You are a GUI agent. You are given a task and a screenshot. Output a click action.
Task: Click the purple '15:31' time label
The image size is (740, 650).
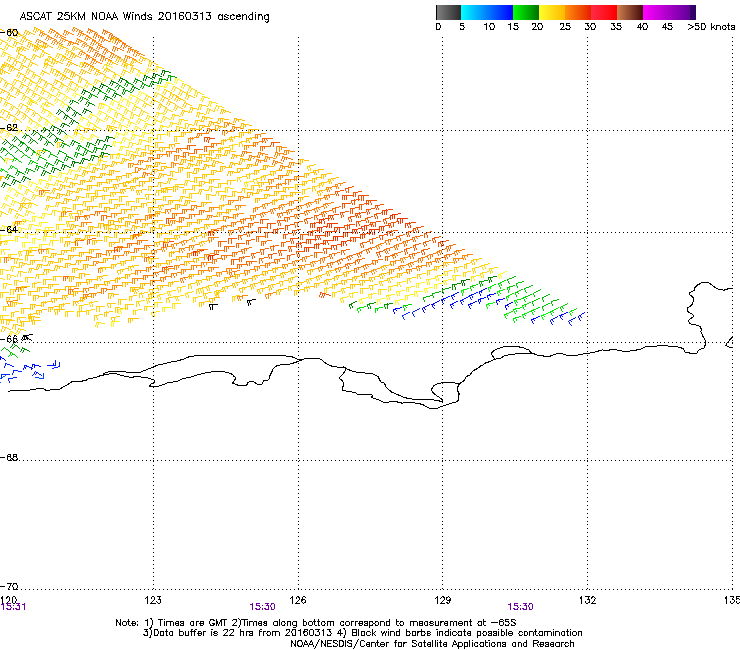coord(13,607)
